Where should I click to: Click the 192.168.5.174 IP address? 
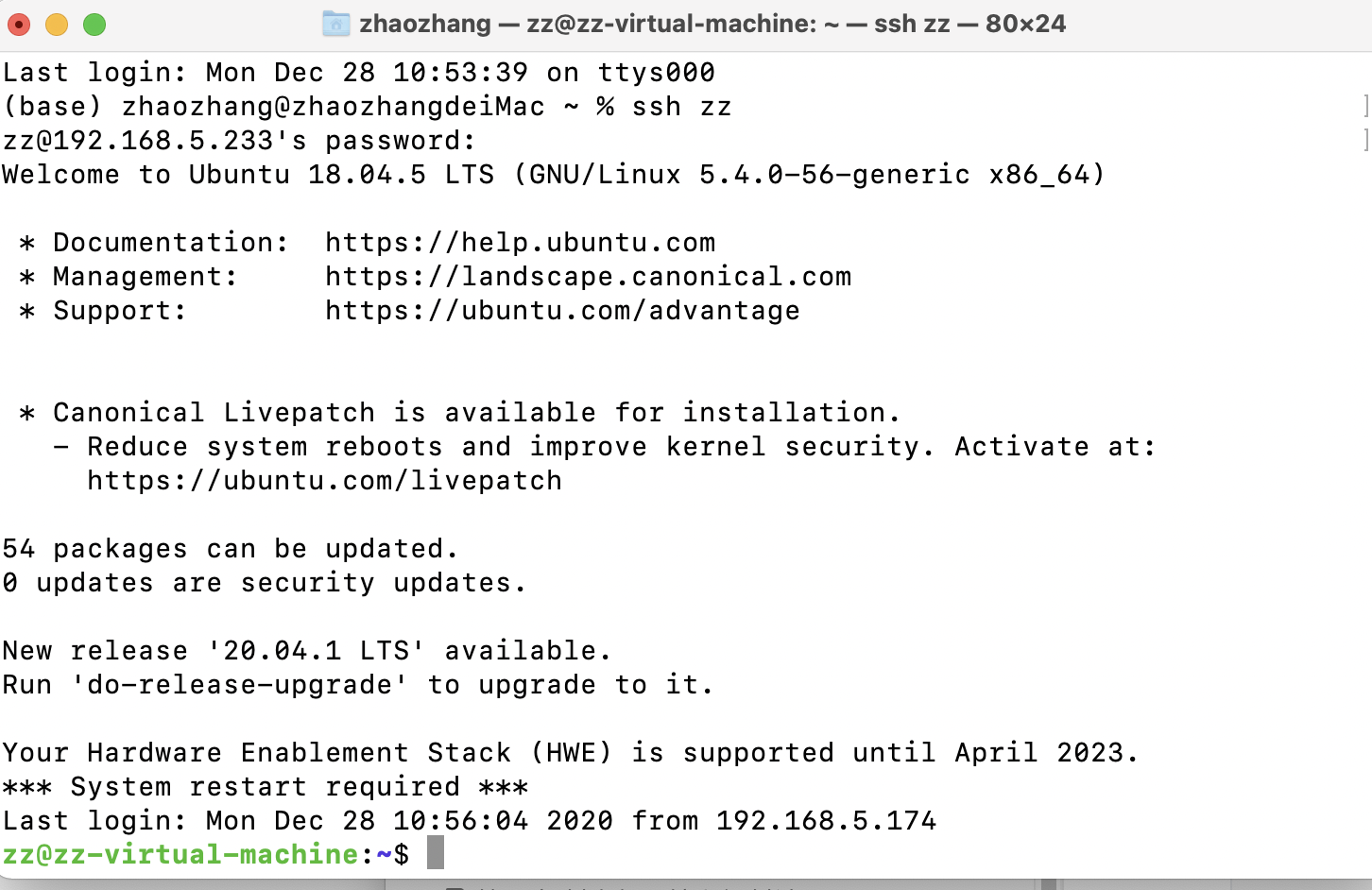point(826,821)
